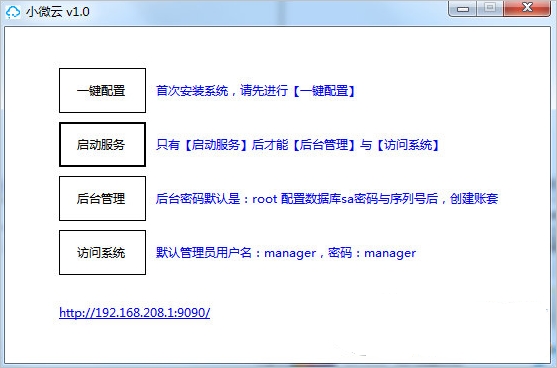Select the text 首次安装系统，请先进行【一键配置】

tap(256, 91)
